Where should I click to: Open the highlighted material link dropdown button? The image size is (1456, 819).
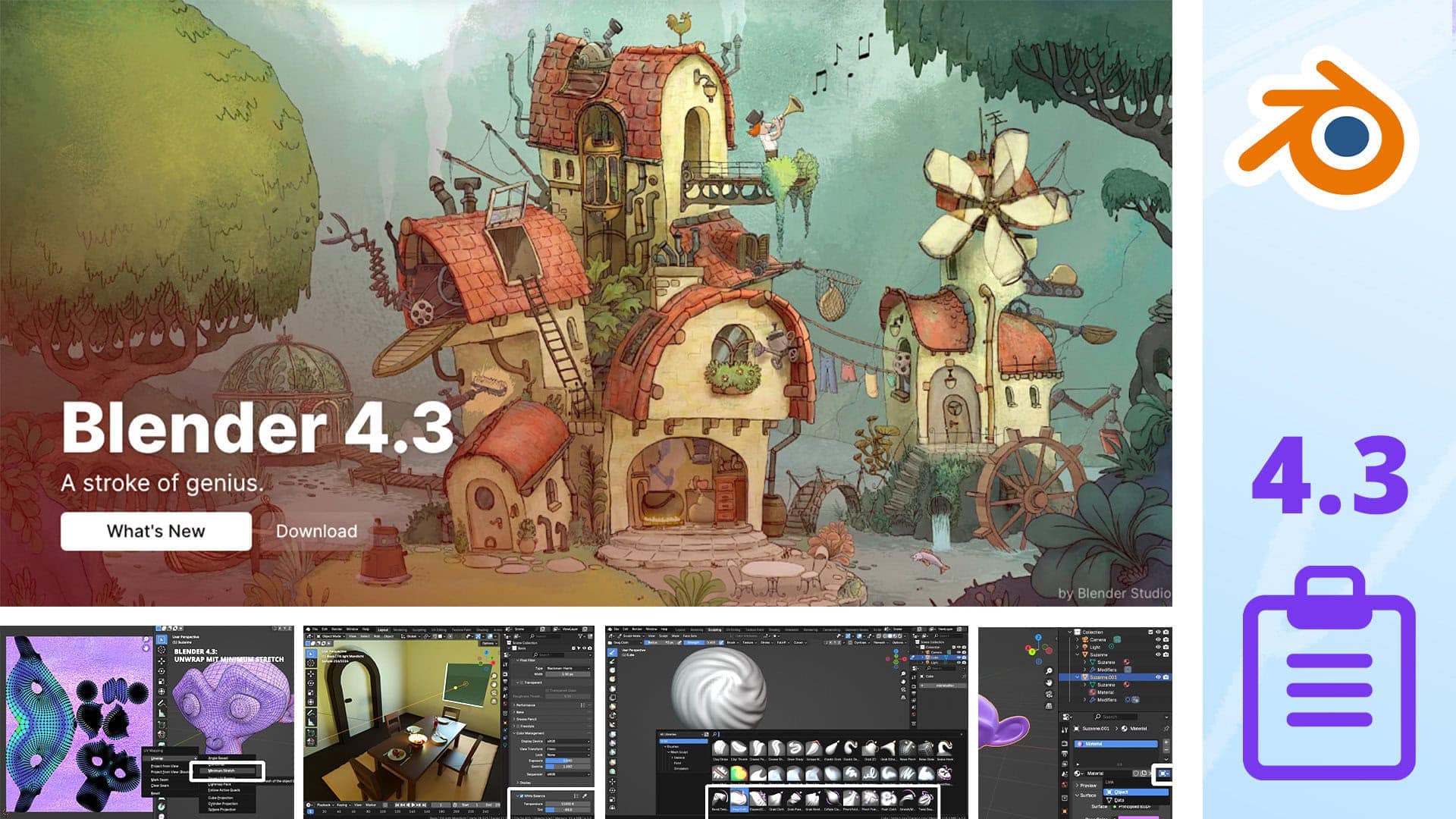point(1163,773)
